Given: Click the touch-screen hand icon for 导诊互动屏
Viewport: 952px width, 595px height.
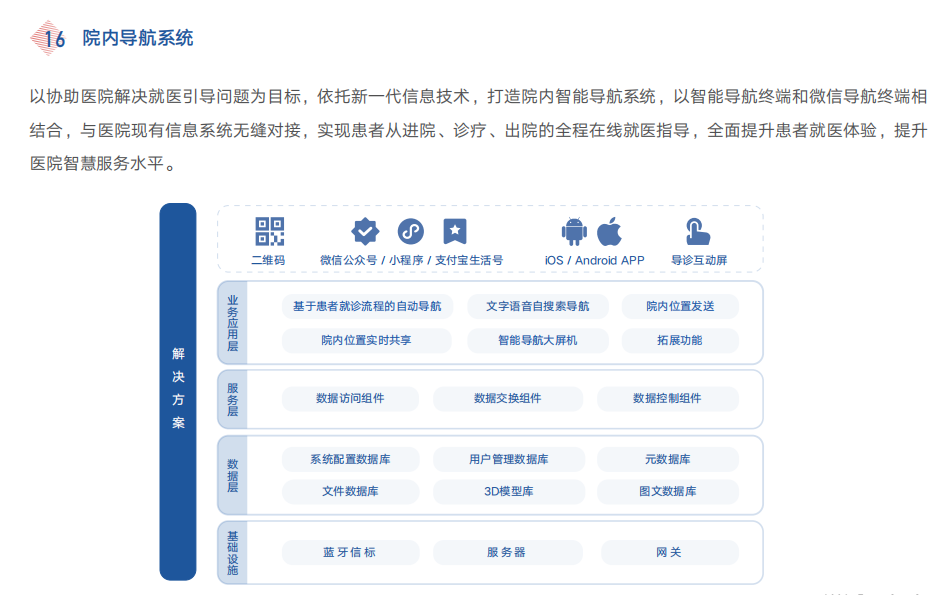Looking at the screenshot, I should 698,232.
